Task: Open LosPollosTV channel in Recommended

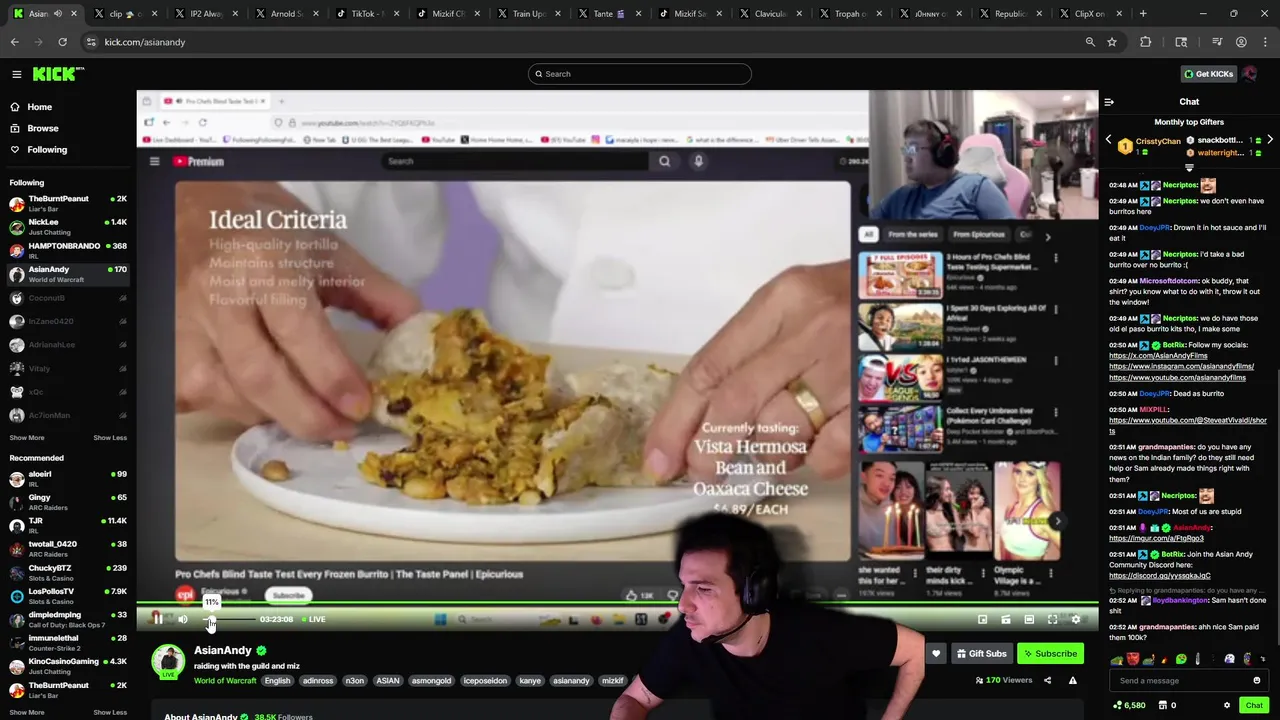Action: click(x=68, y=595)
